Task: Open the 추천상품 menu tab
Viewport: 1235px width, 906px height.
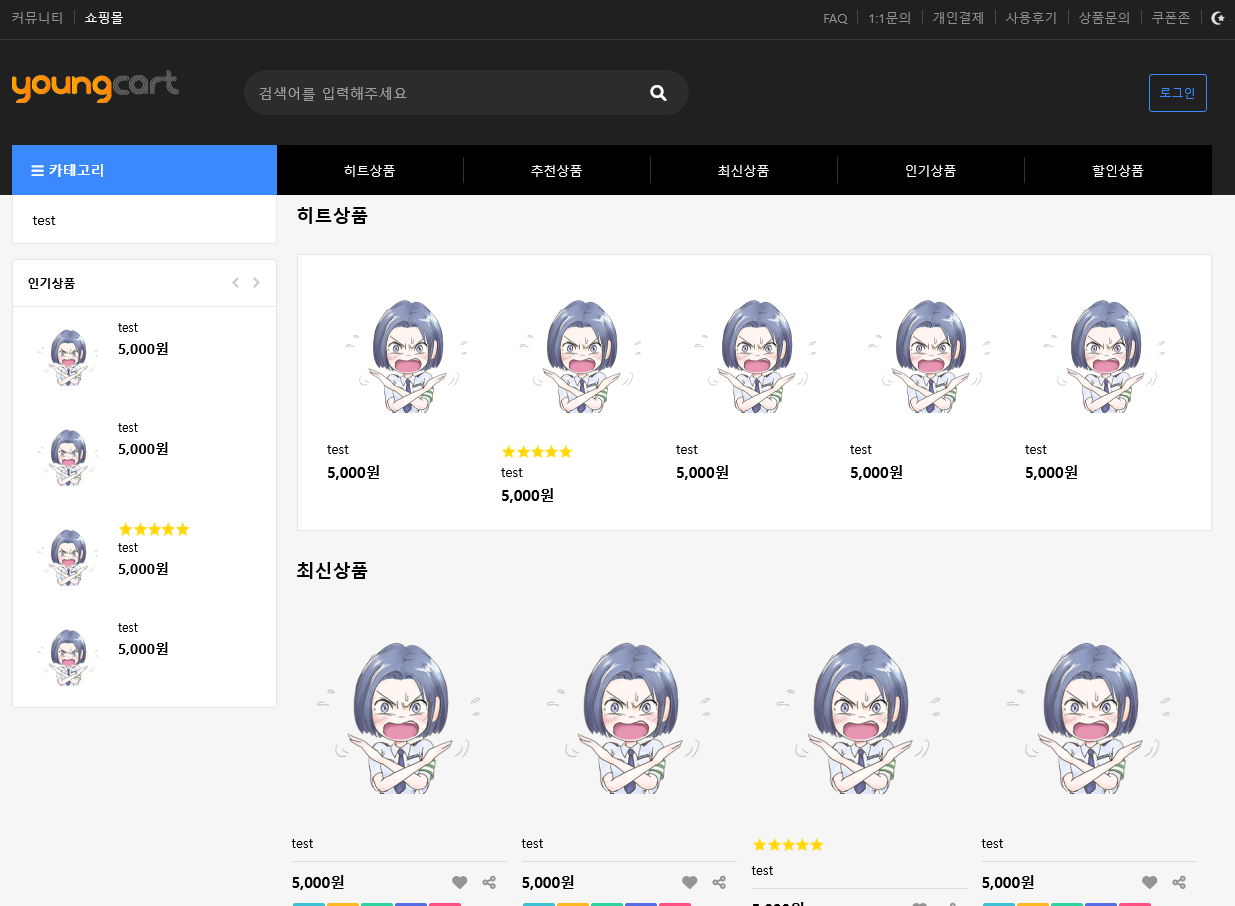Action: (557, 170)
